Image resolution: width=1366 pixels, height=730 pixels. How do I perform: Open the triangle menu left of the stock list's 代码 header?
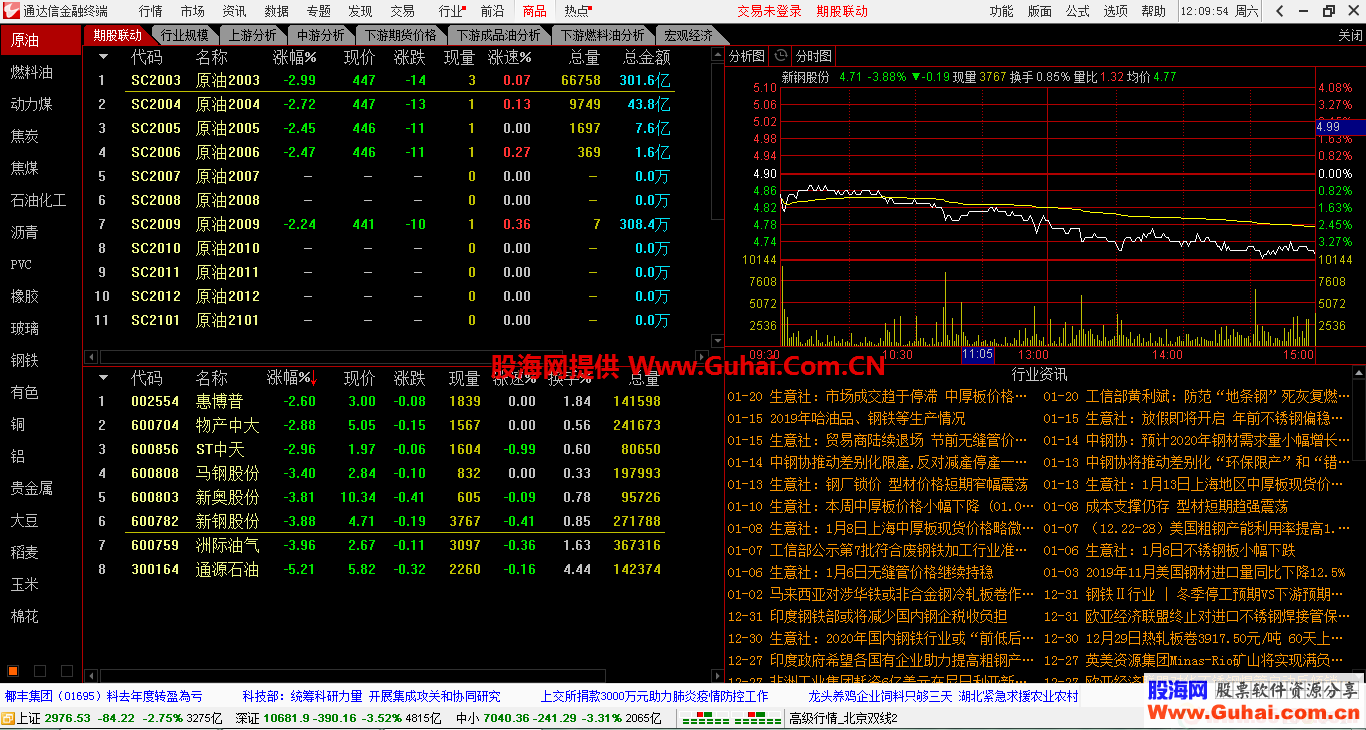point(102,378)
